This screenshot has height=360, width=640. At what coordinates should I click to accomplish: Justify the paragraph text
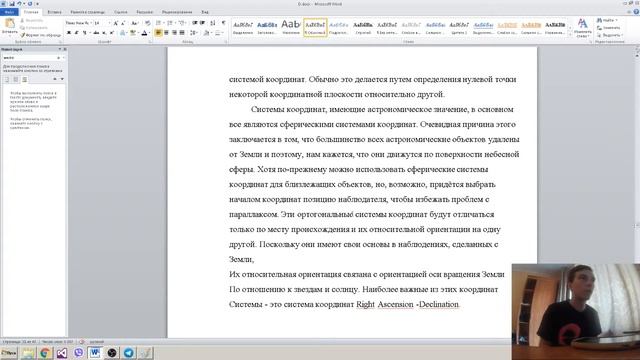tap(182, 33)
